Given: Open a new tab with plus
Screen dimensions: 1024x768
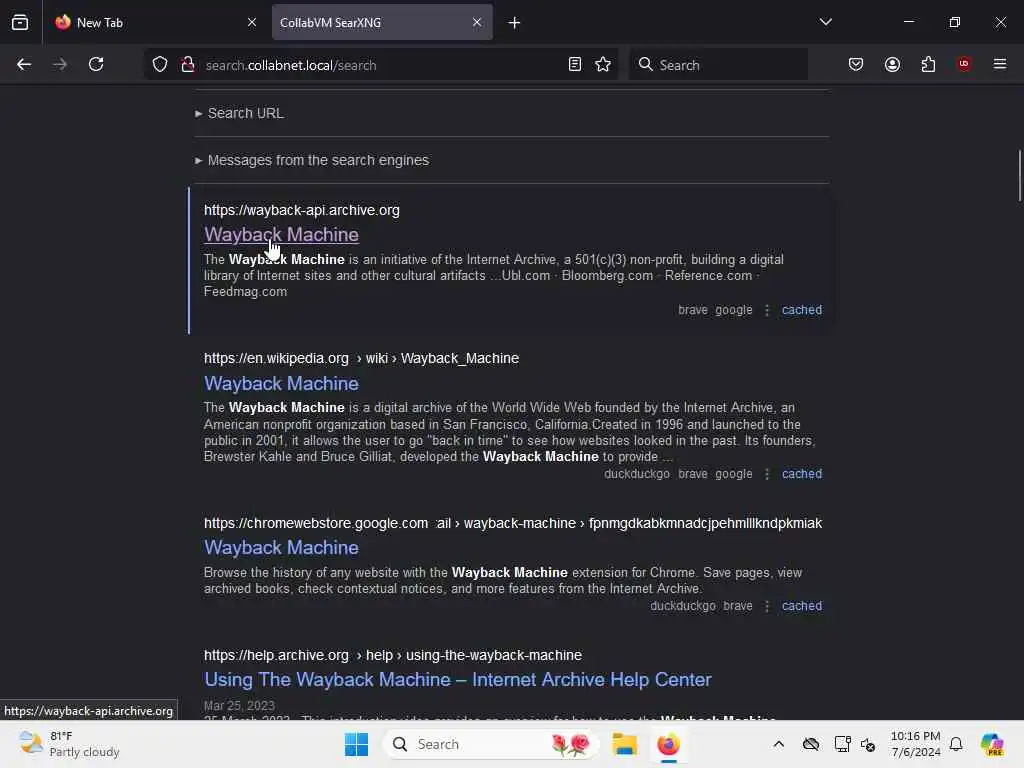Looking at the screenshot, I should pos(515,23).
